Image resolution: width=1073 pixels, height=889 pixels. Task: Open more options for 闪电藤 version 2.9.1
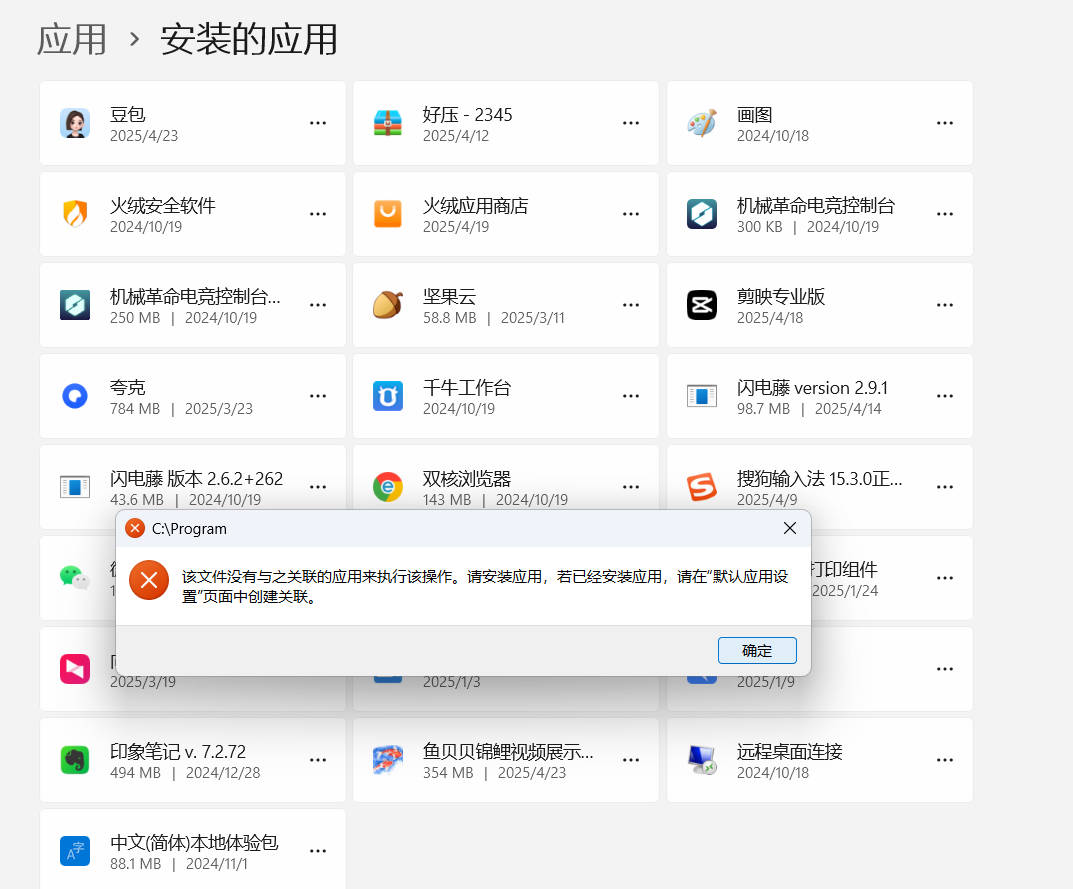tap(945, 396)
